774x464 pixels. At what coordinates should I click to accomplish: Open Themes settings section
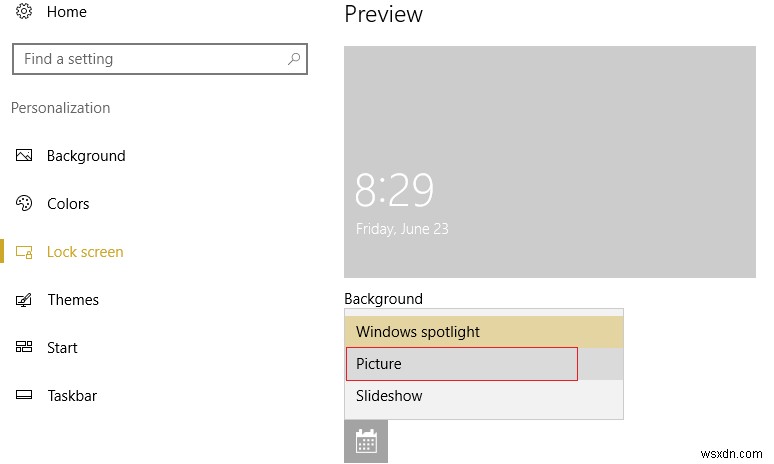click(x=73, y=300)
